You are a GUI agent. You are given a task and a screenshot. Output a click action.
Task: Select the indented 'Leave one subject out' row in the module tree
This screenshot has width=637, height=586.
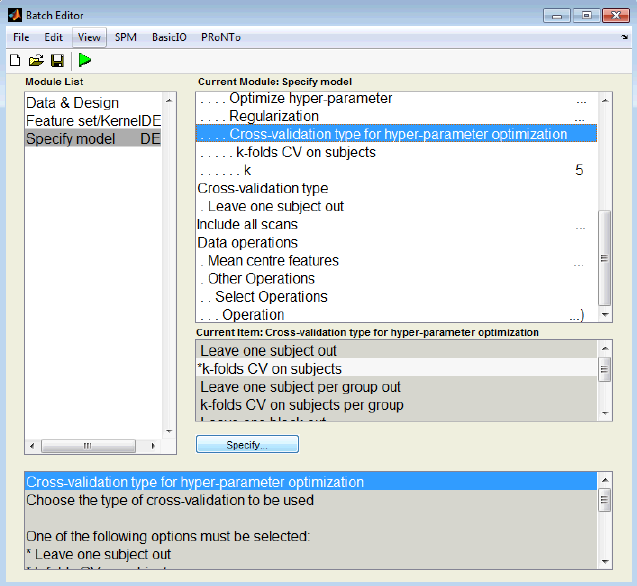pyautogui.click(x=396, y=206)
